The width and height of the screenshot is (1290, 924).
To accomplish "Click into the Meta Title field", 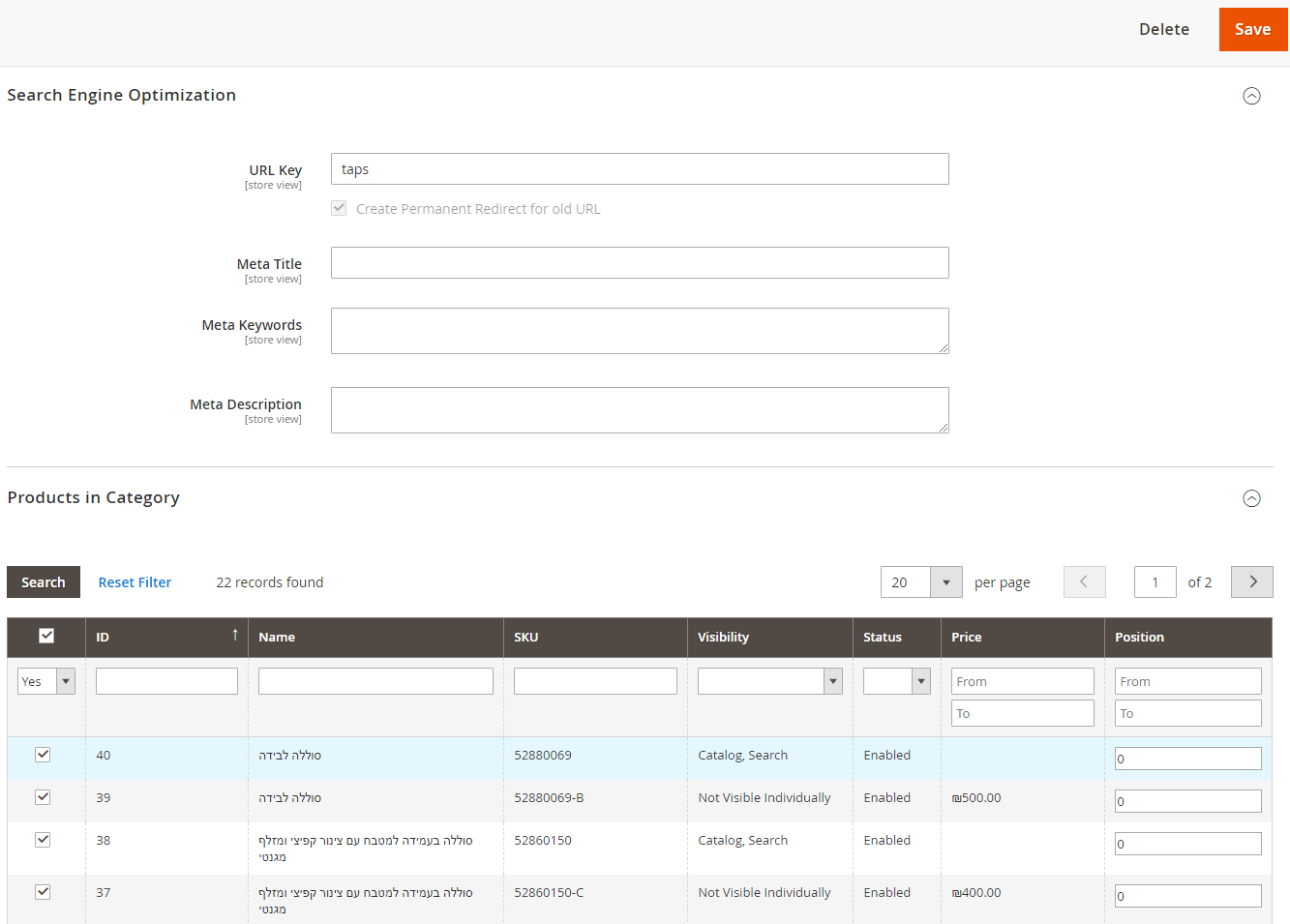I will click(x=639, y=263).
